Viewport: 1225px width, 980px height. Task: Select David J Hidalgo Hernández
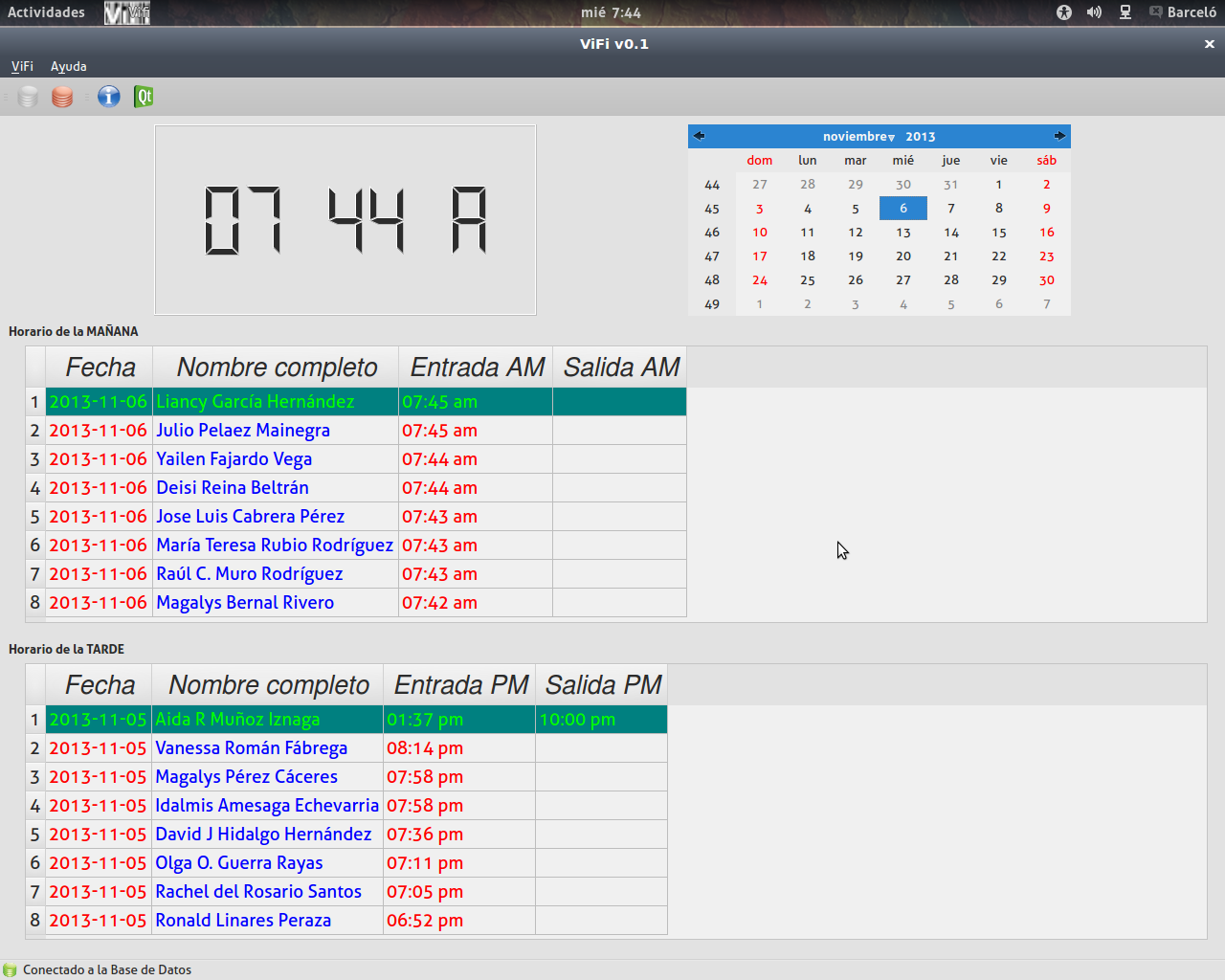point(268,835)
